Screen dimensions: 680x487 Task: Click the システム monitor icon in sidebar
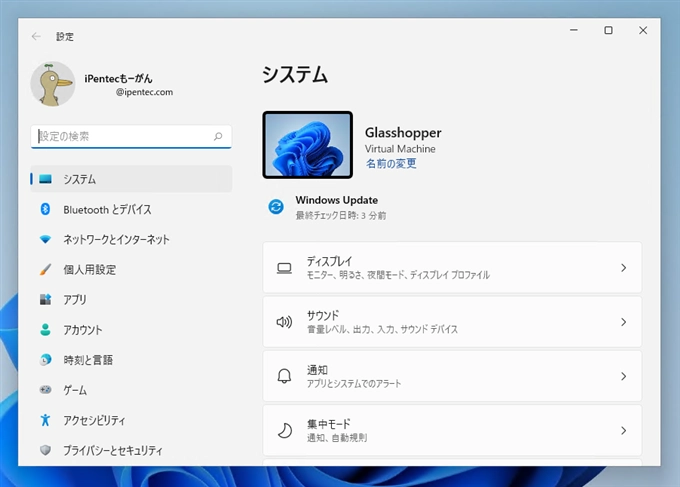point(46,179)
